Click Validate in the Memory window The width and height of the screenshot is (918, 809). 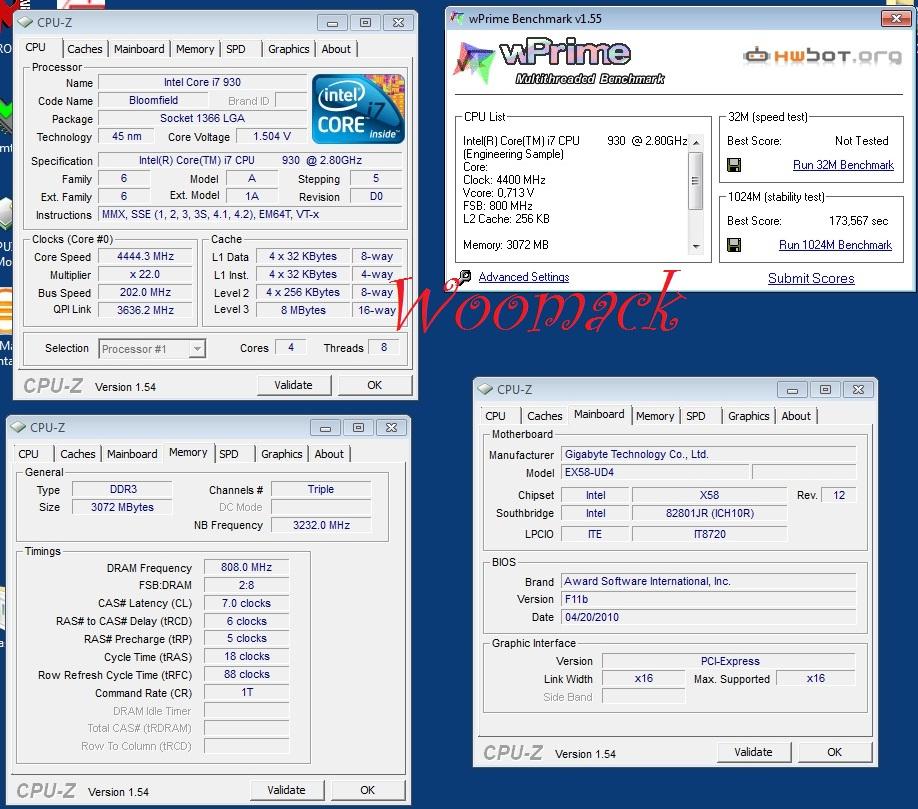tap(287, 790)
